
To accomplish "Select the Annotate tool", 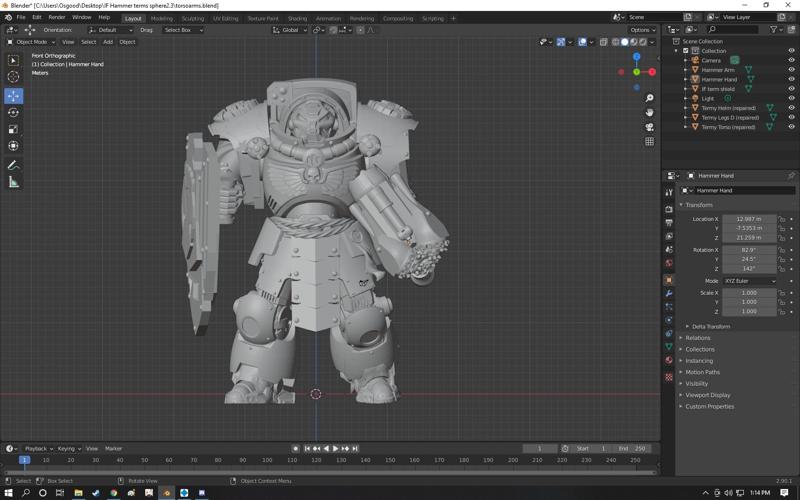I will tap(13, 165).
